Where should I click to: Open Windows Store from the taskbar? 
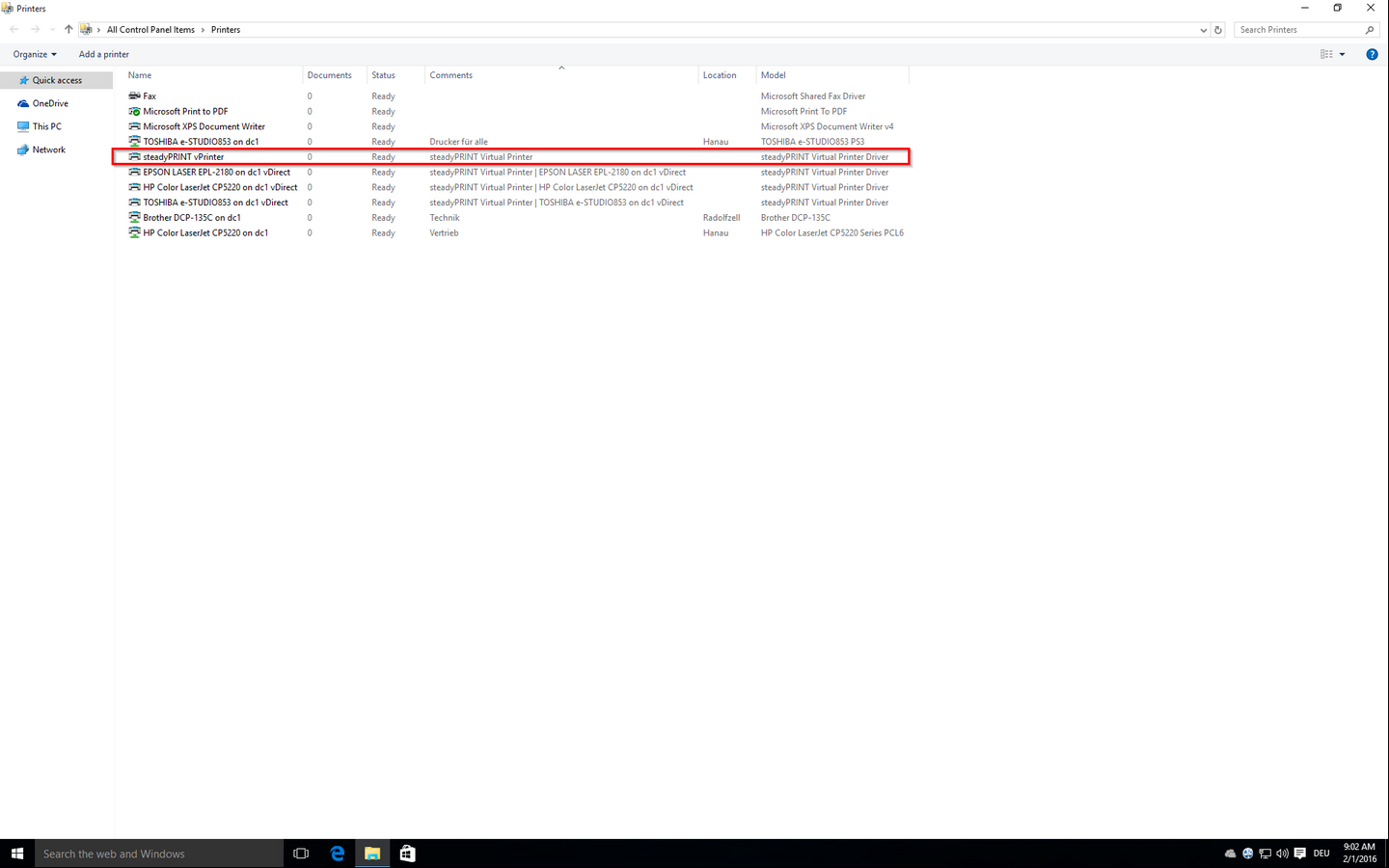[407, 854]
